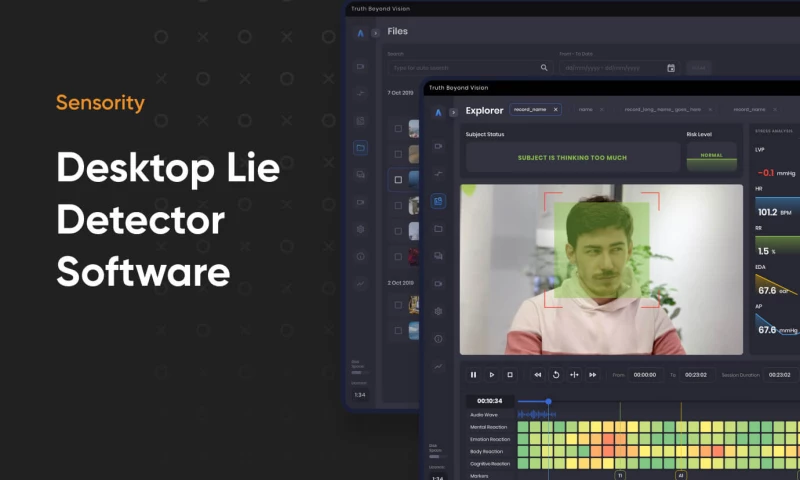
Task: Close the record_long_name_goes_here tab
Action: [710, 110]
